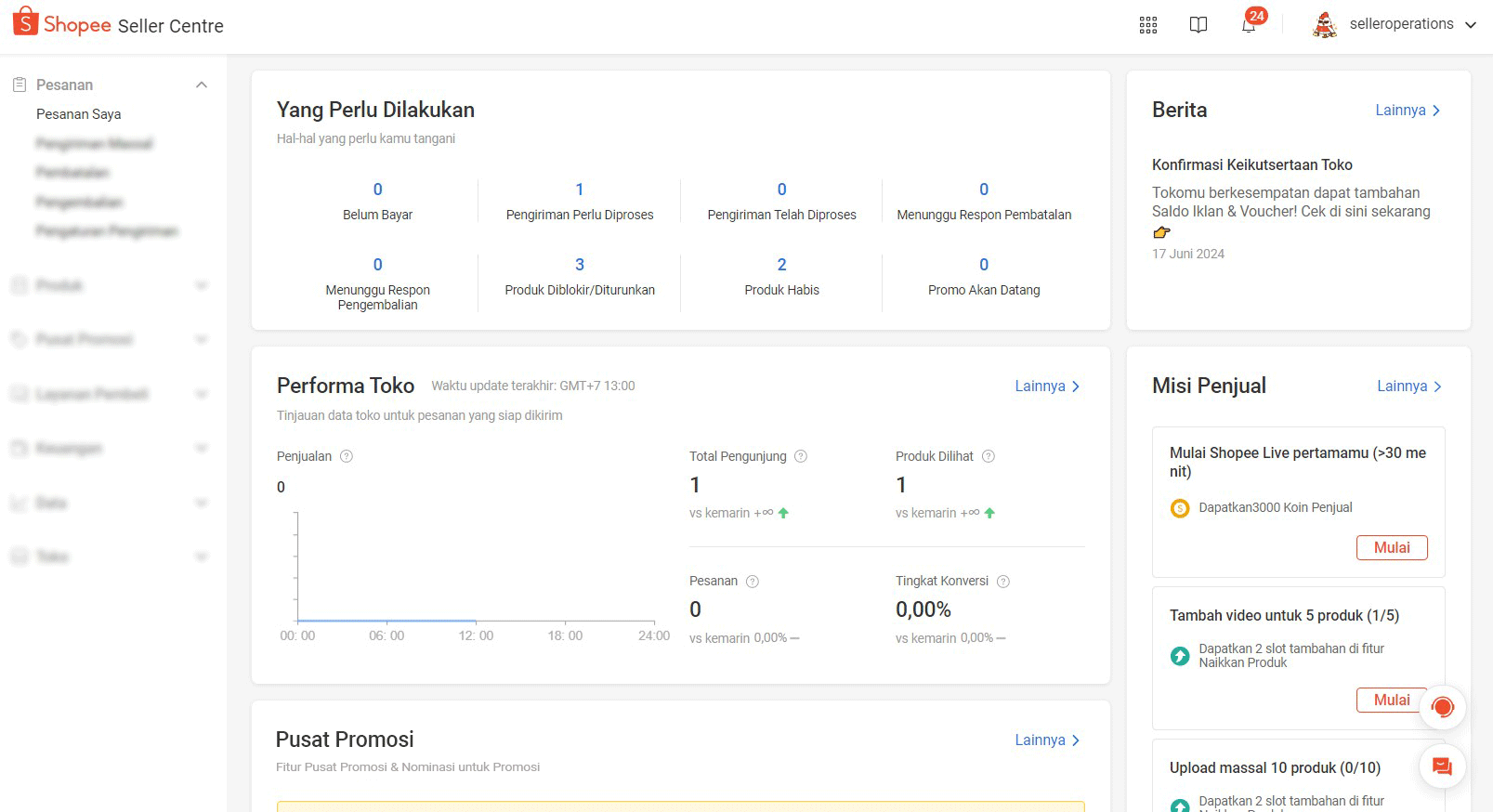Click help icon next to Total Pengunjung

point(801,456)
